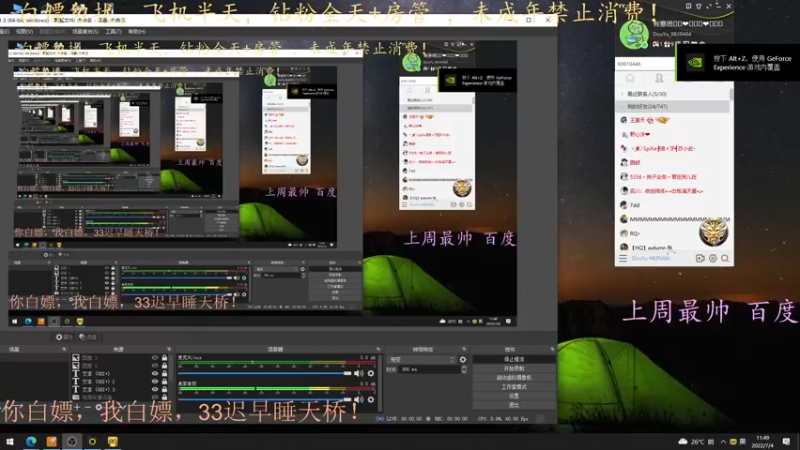Pop out the scene transitions dock
Screen dimensions: 800x450
click(464, 349)
